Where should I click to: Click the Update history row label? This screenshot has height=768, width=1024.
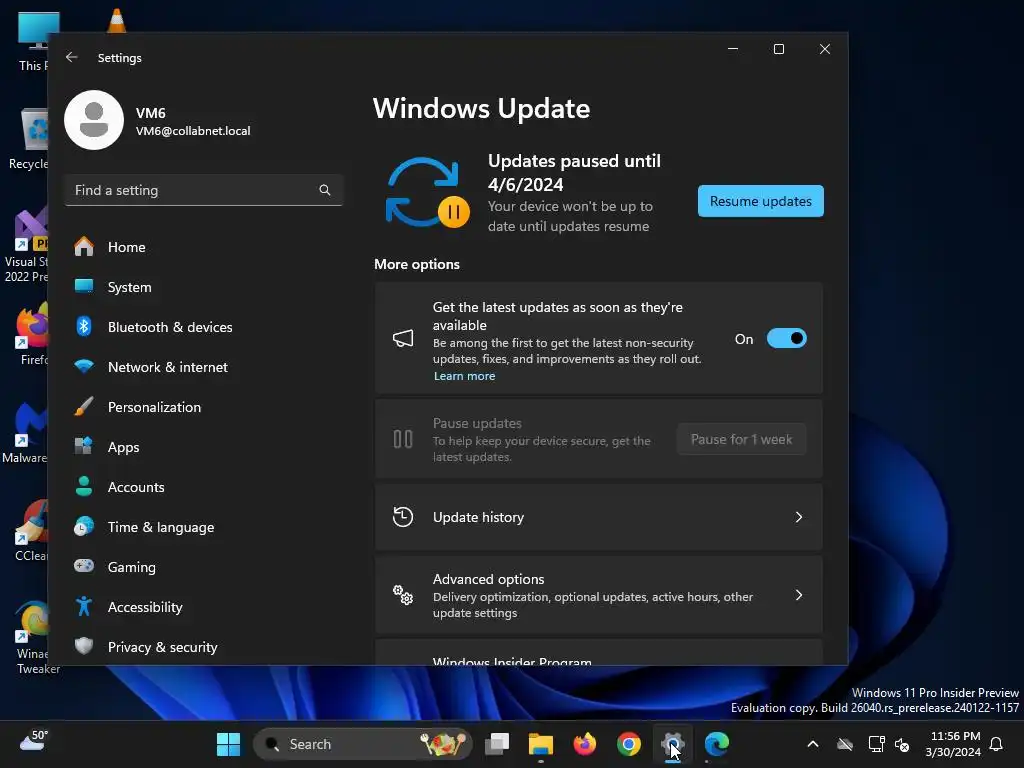coord(478,517)
